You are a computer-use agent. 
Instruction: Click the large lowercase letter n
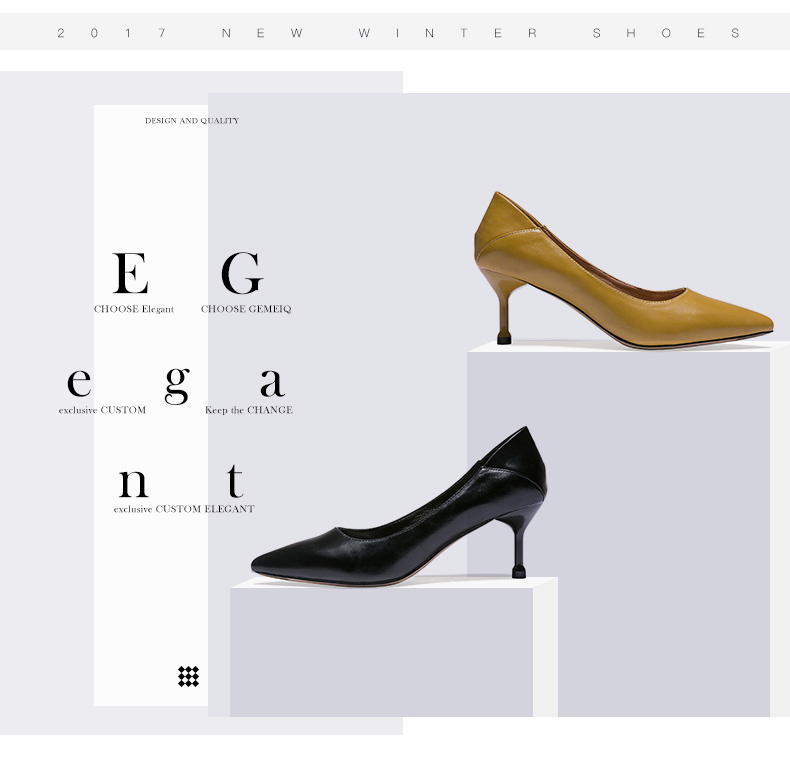pos(133,483)
